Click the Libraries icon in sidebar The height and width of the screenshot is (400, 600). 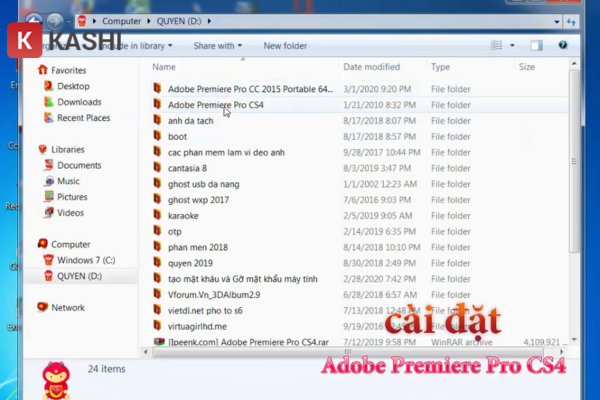42,149
